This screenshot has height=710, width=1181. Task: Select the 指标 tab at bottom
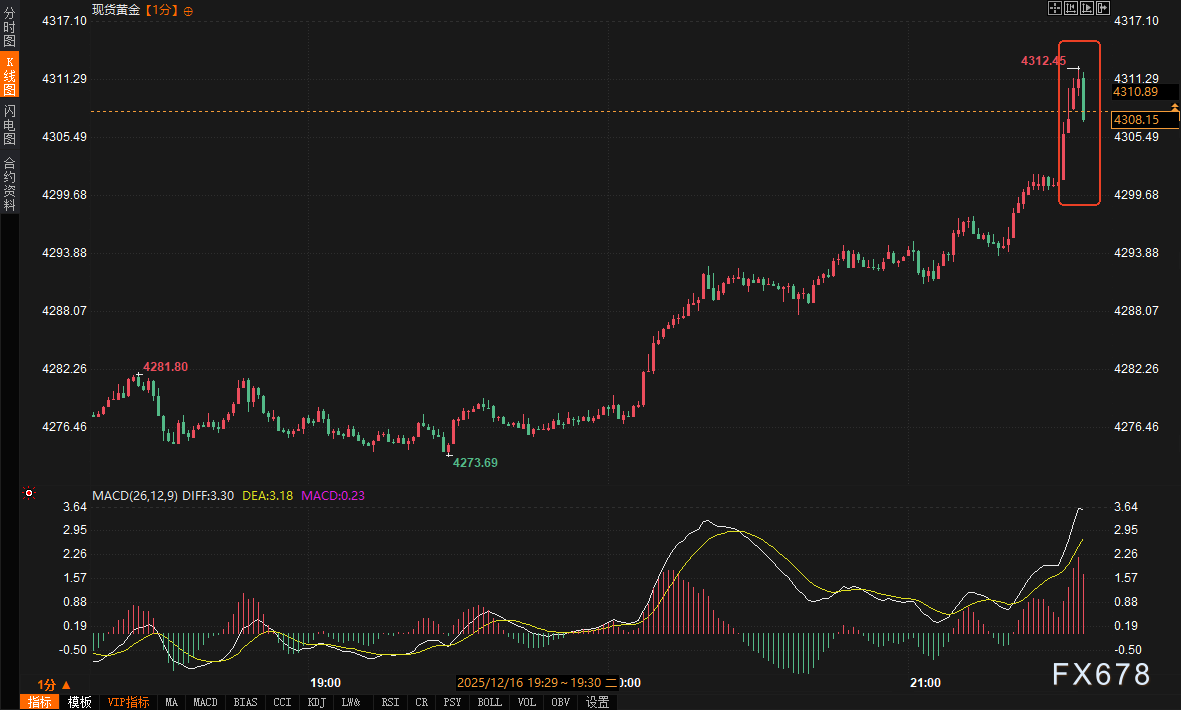(x=40, y=702)
